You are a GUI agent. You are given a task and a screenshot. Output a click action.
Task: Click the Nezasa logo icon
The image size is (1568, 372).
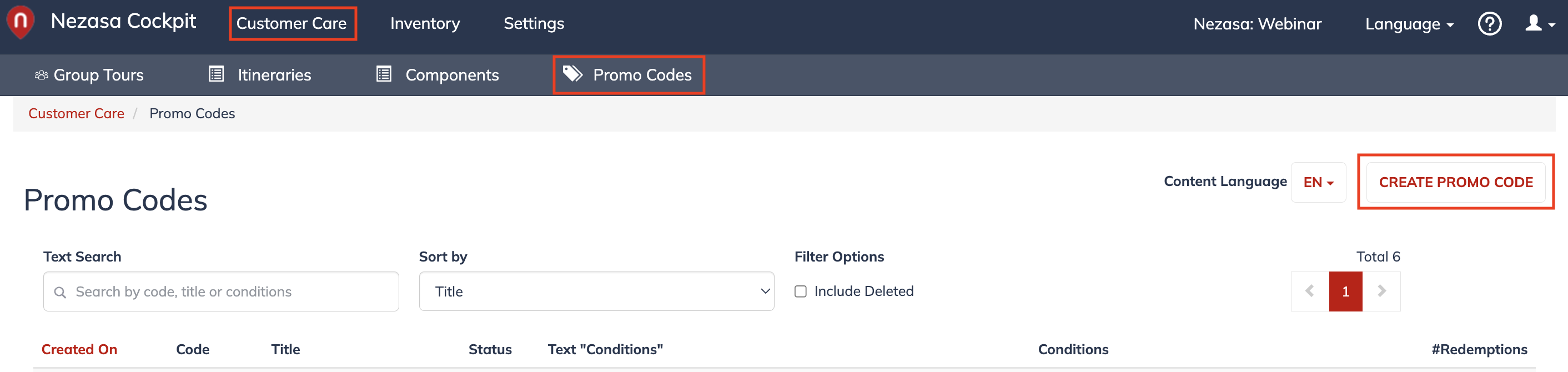click(x=21, y=23)
